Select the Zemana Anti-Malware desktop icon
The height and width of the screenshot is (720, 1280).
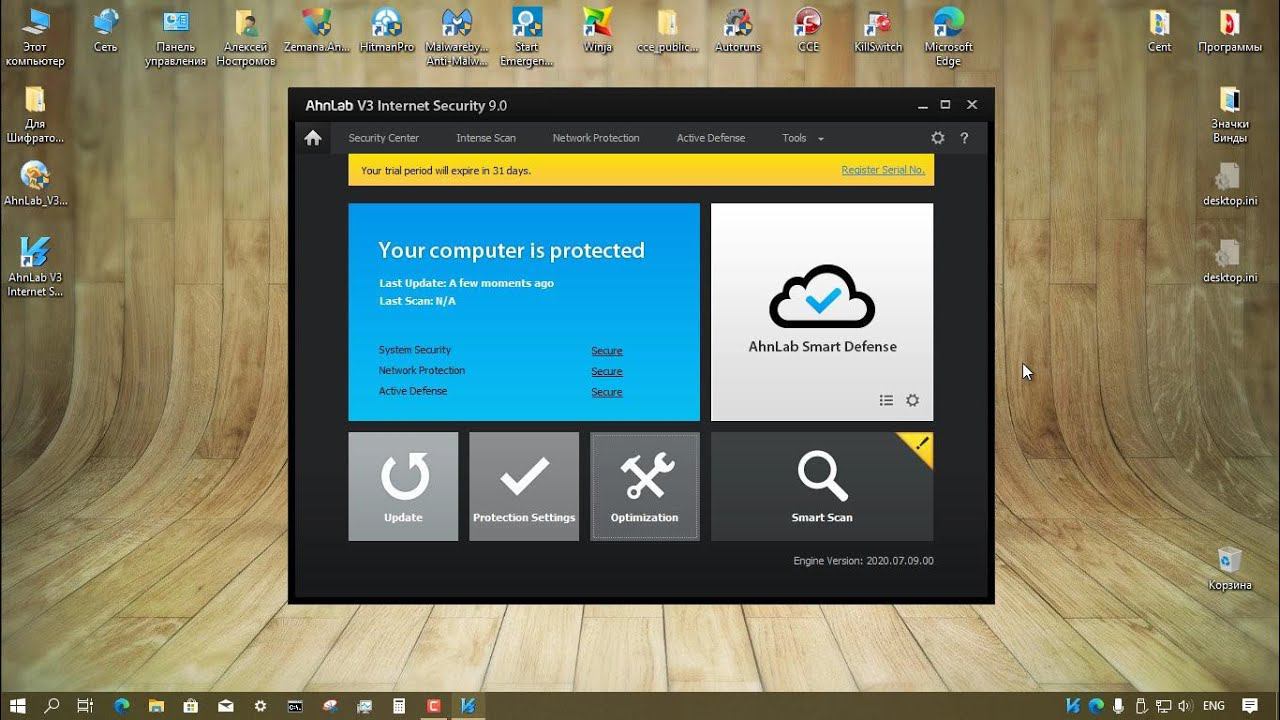pos(317,32)
